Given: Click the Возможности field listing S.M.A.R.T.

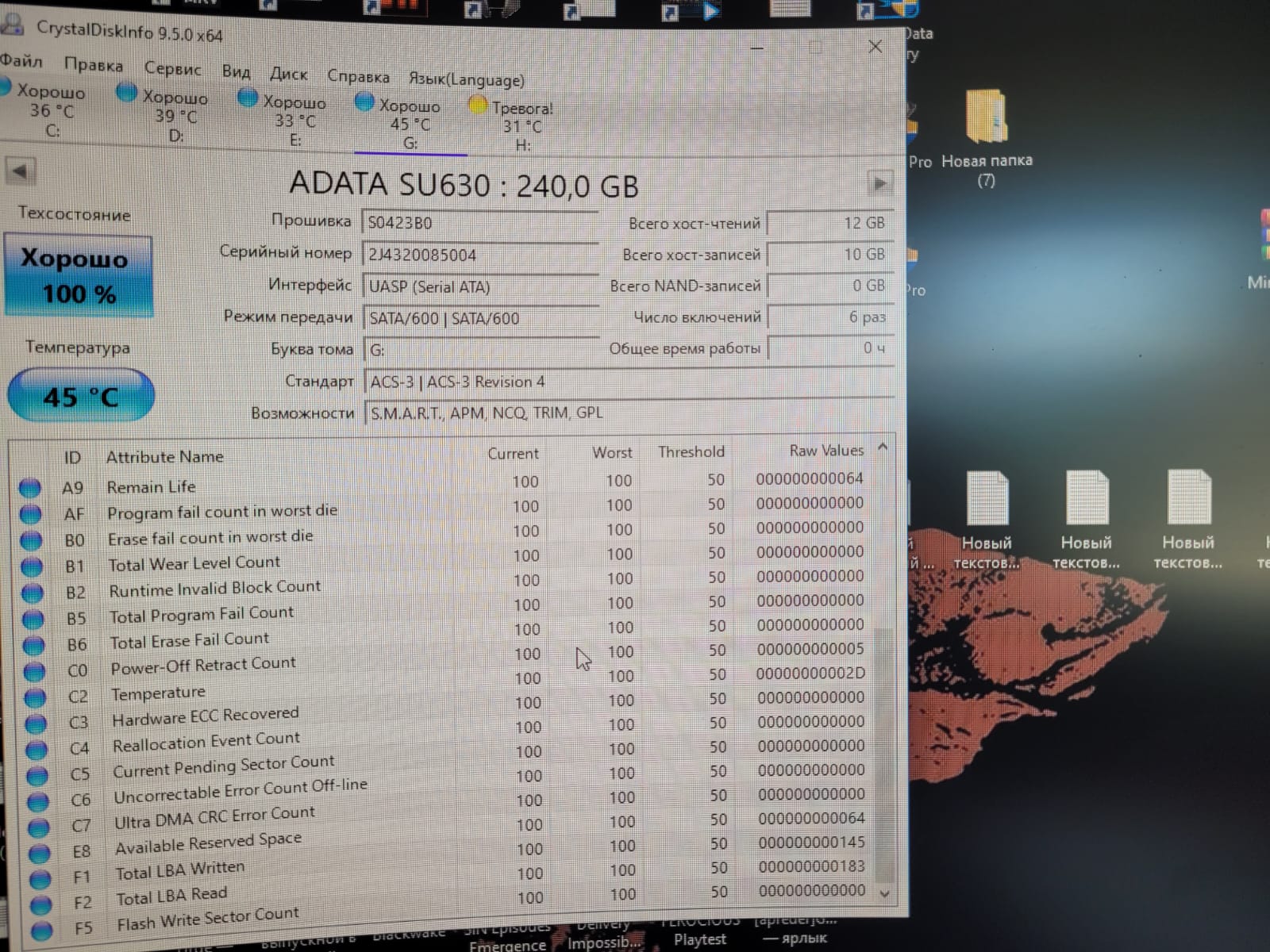Looking at the screenshot, I should click(x=629, y=413).
